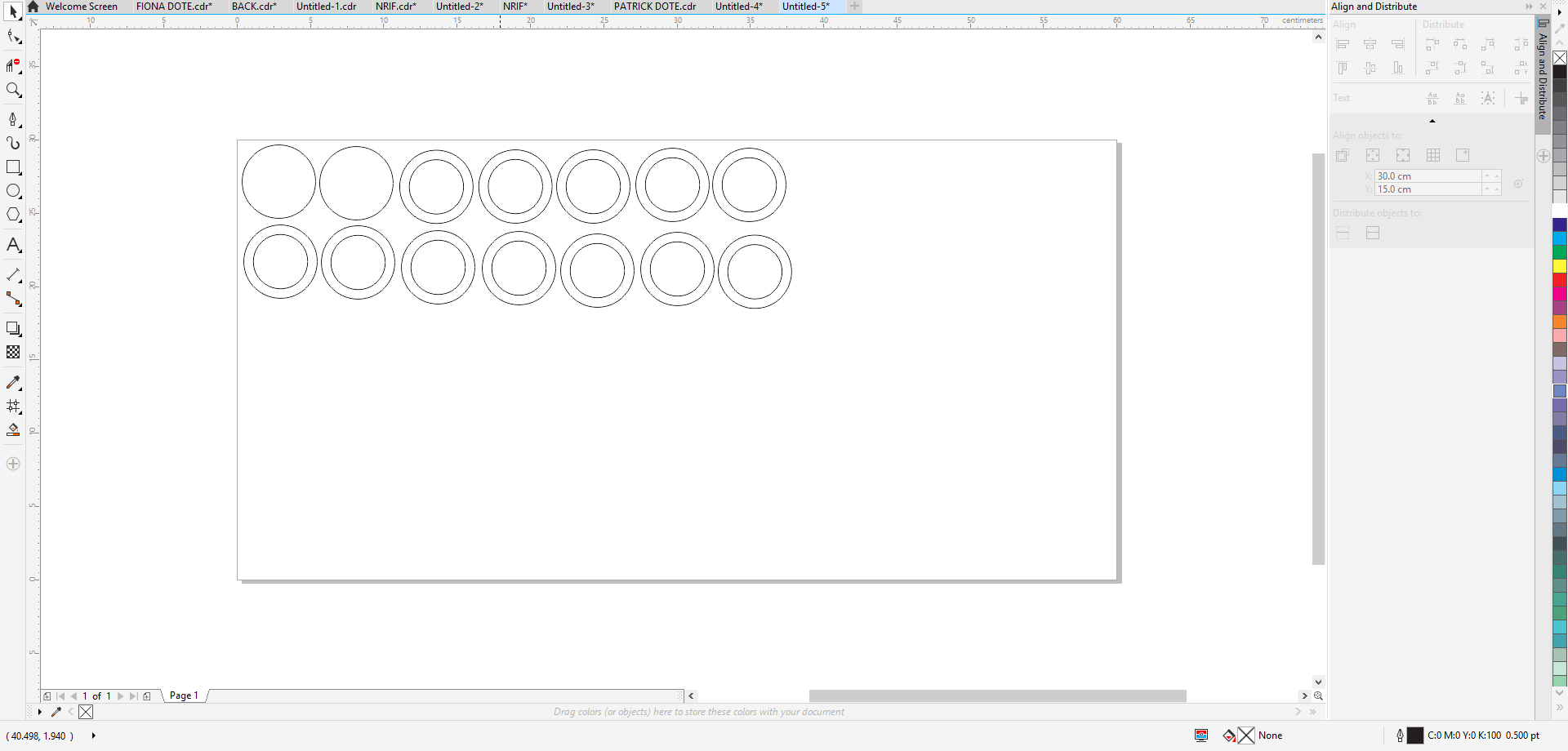Click the Align Bottom icon
Viewport: 1568px width, 751px height.
pyautogui.click(x=1398, y=68)
